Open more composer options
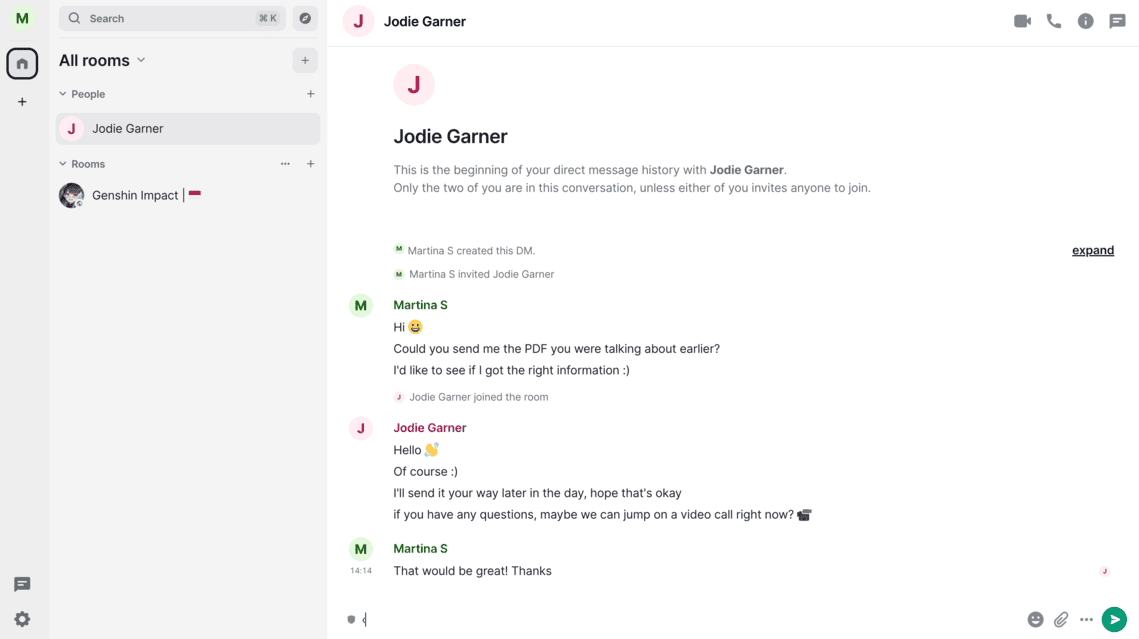 (1086, 620)
